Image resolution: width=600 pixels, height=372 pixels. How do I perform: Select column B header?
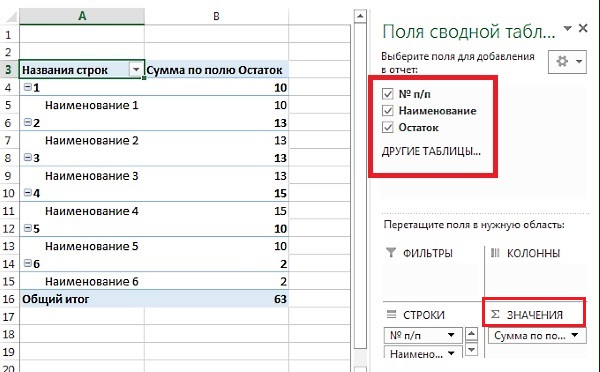[x=216, y=16]
